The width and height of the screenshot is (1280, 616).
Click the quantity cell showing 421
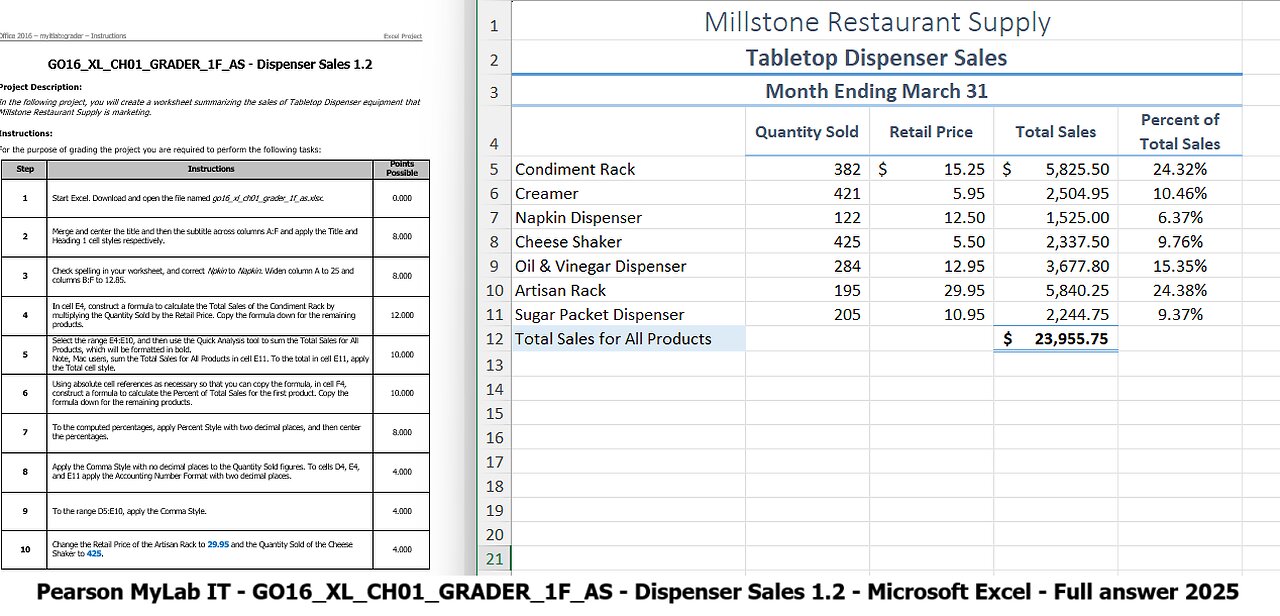(x=807, y=193)
